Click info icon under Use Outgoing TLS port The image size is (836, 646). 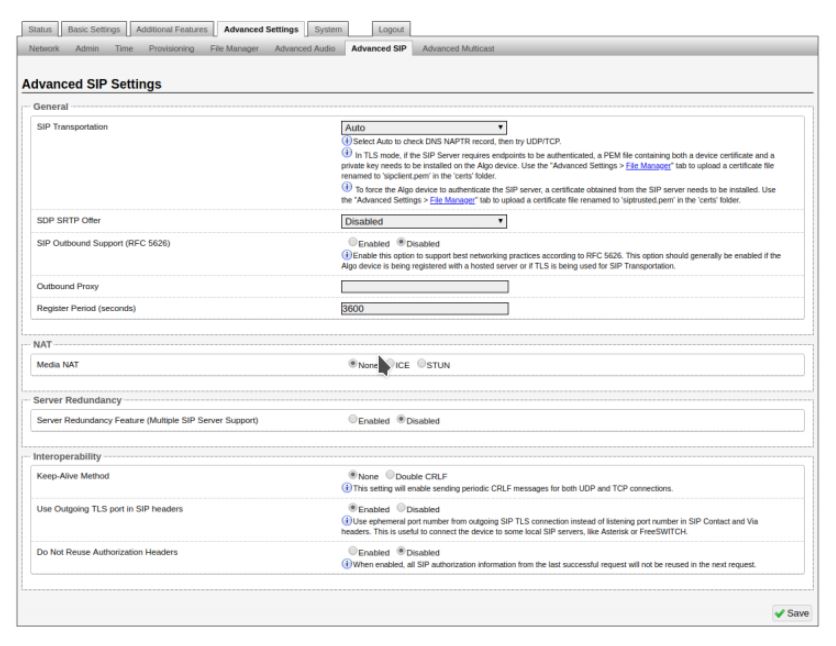click(x=346, y=521)
